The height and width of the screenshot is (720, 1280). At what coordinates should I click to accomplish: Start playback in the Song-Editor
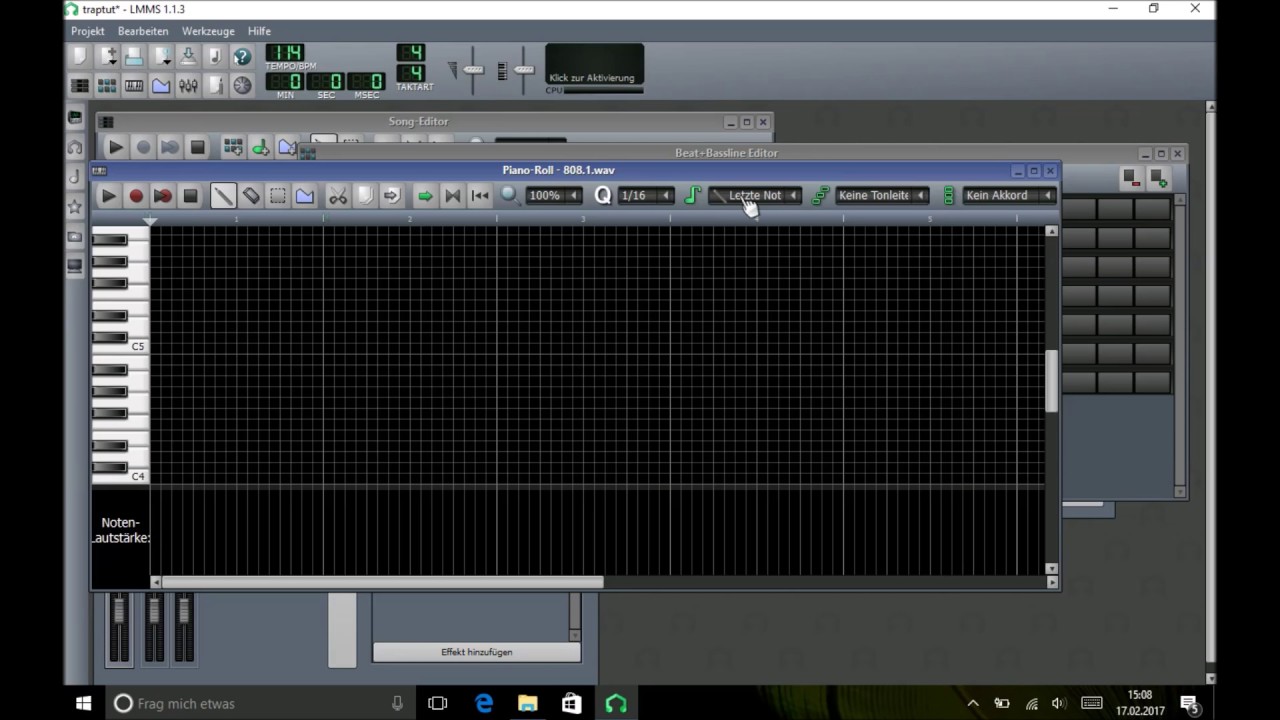click(115, 147)
